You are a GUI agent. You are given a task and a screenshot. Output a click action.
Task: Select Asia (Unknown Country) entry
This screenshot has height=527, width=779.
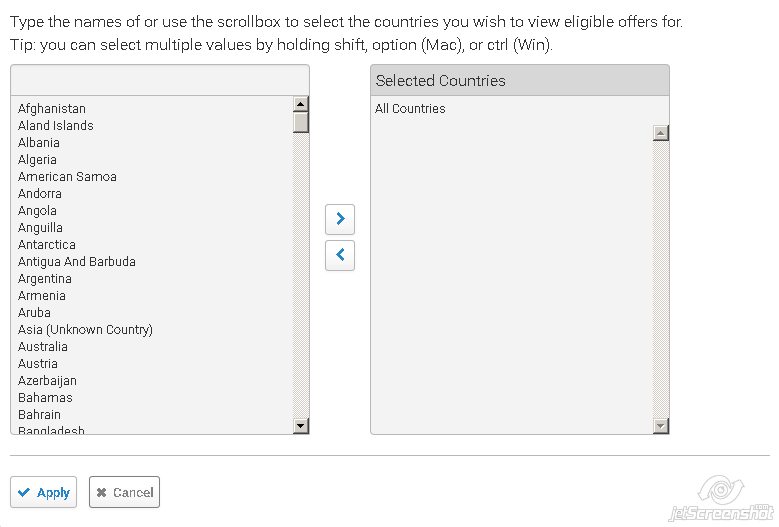click(85, 330)
